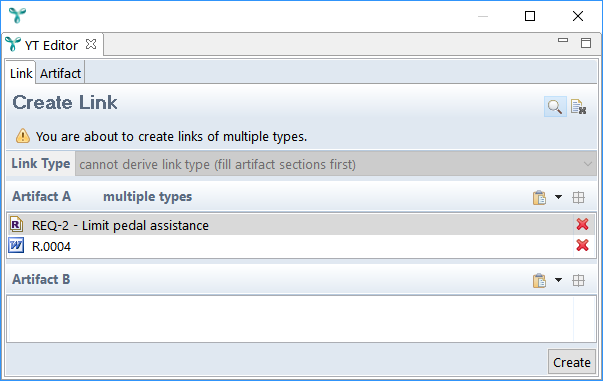Click the grid selection icon for Artifact B
The image size is (603, 381).
coord(578,280)
